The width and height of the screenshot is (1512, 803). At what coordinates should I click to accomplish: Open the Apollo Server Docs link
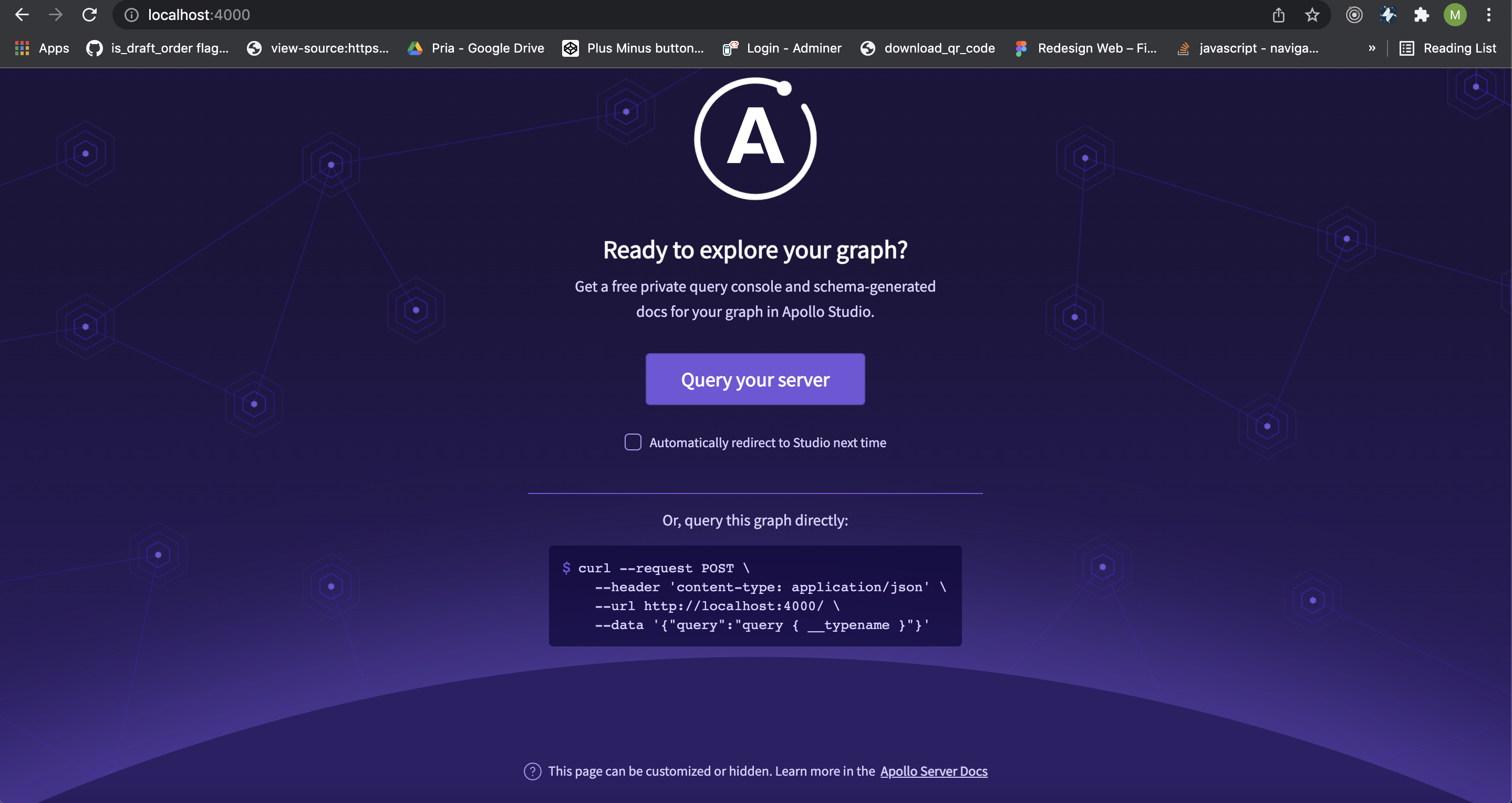[x=933, y=771]
